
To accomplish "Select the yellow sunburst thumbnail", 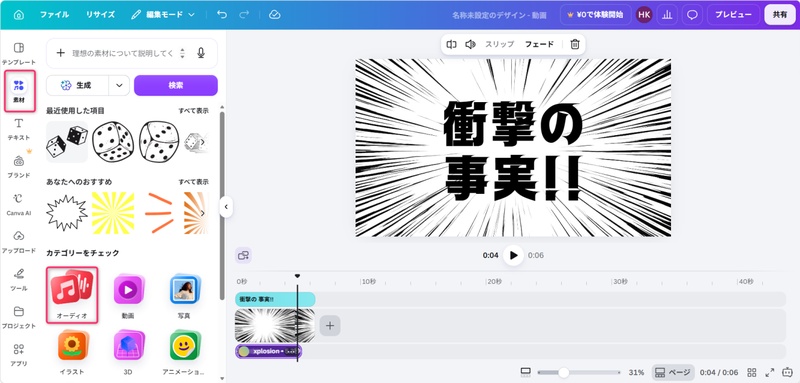I will coord(113,213).
